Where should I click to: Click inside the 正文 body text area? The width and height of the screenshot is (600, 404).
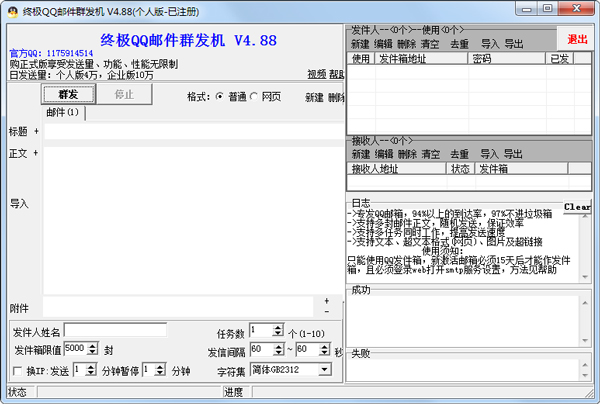pyautogui.click(x=194, y=220)
